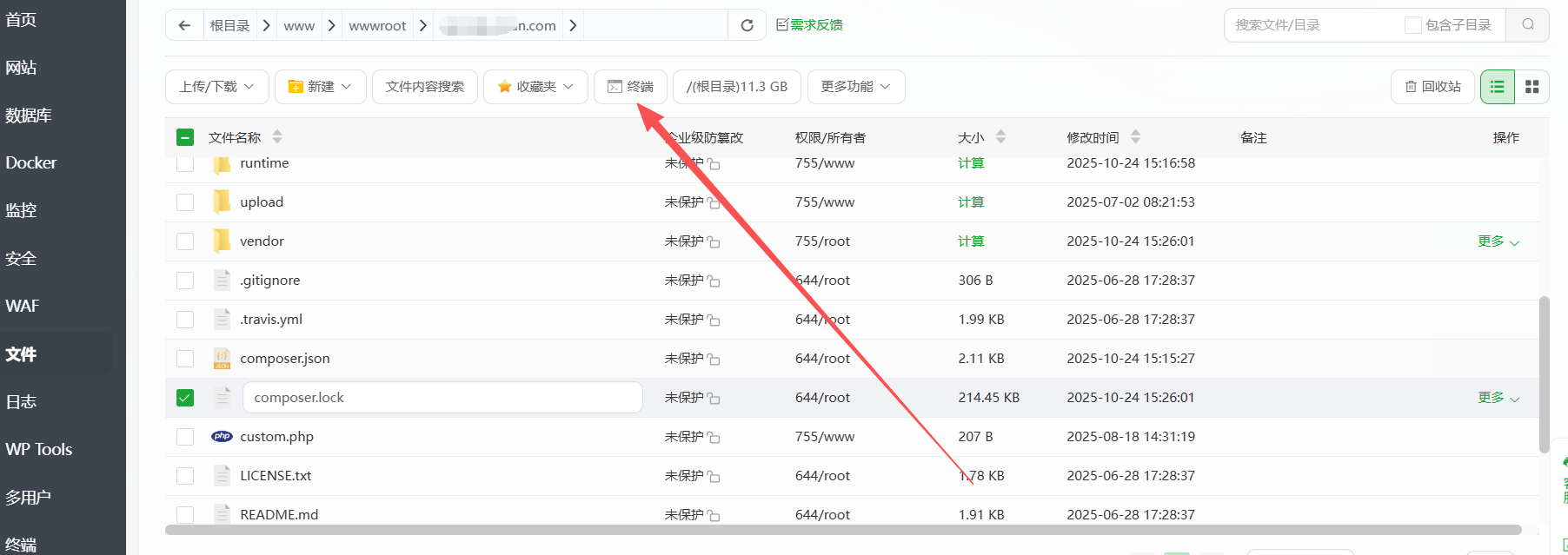Click the .travis.yml file icon
This screenshot has height=555, width=1568.
click(x=222, y=319)
